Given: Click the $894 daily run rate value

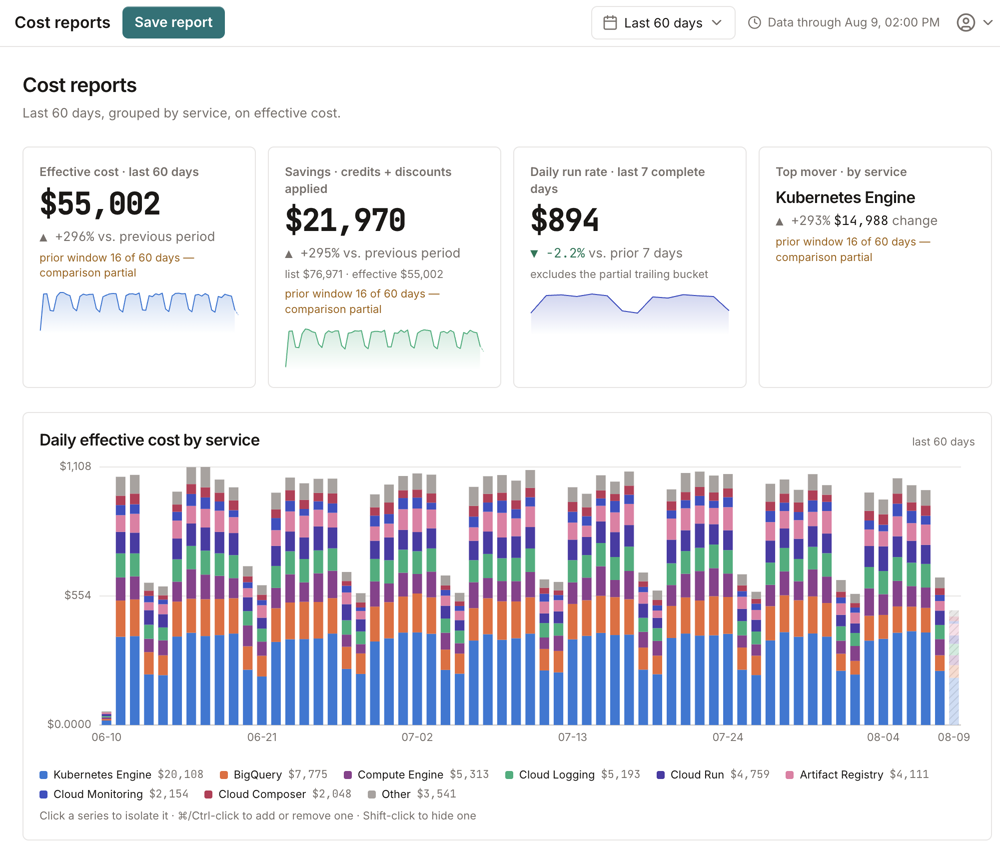Looking at the screenshot, I should click(x=564, y=221).
